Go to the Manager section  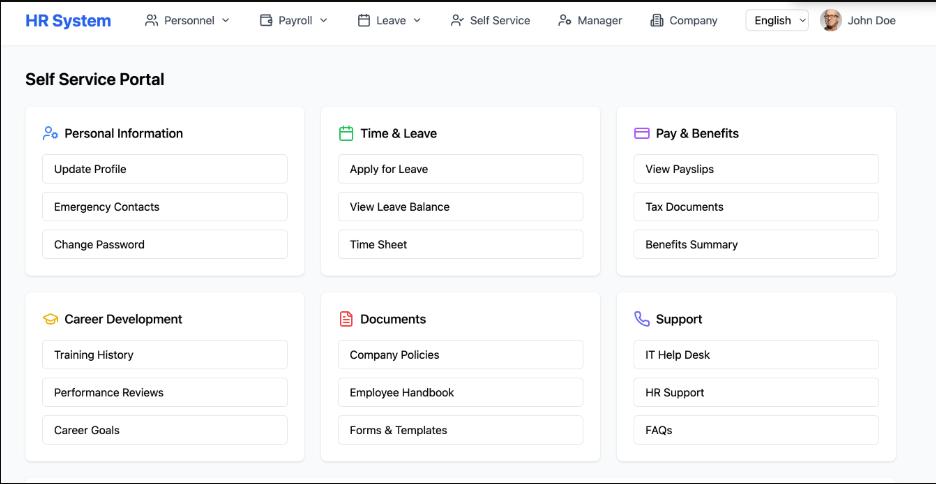pyautogui.click(x=590, y=20)
